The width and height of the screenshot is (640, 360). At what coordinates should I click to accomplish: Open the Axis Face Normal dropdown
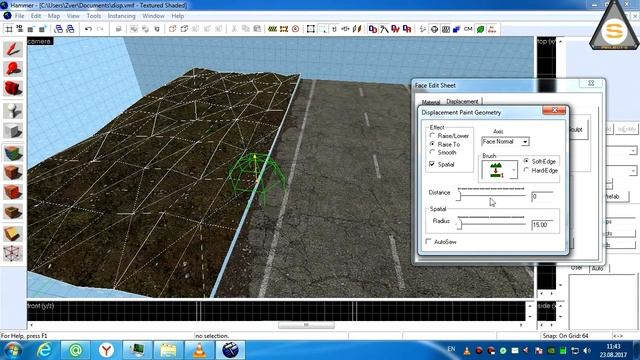click(505, 142)
